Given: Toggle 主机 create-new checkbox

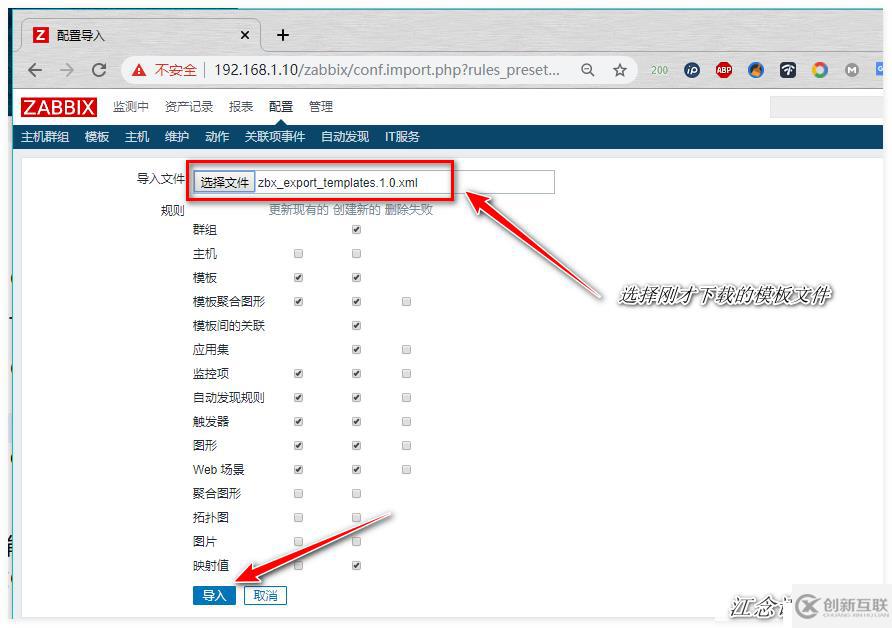Looking at the screenshot, I should point(356,254).
